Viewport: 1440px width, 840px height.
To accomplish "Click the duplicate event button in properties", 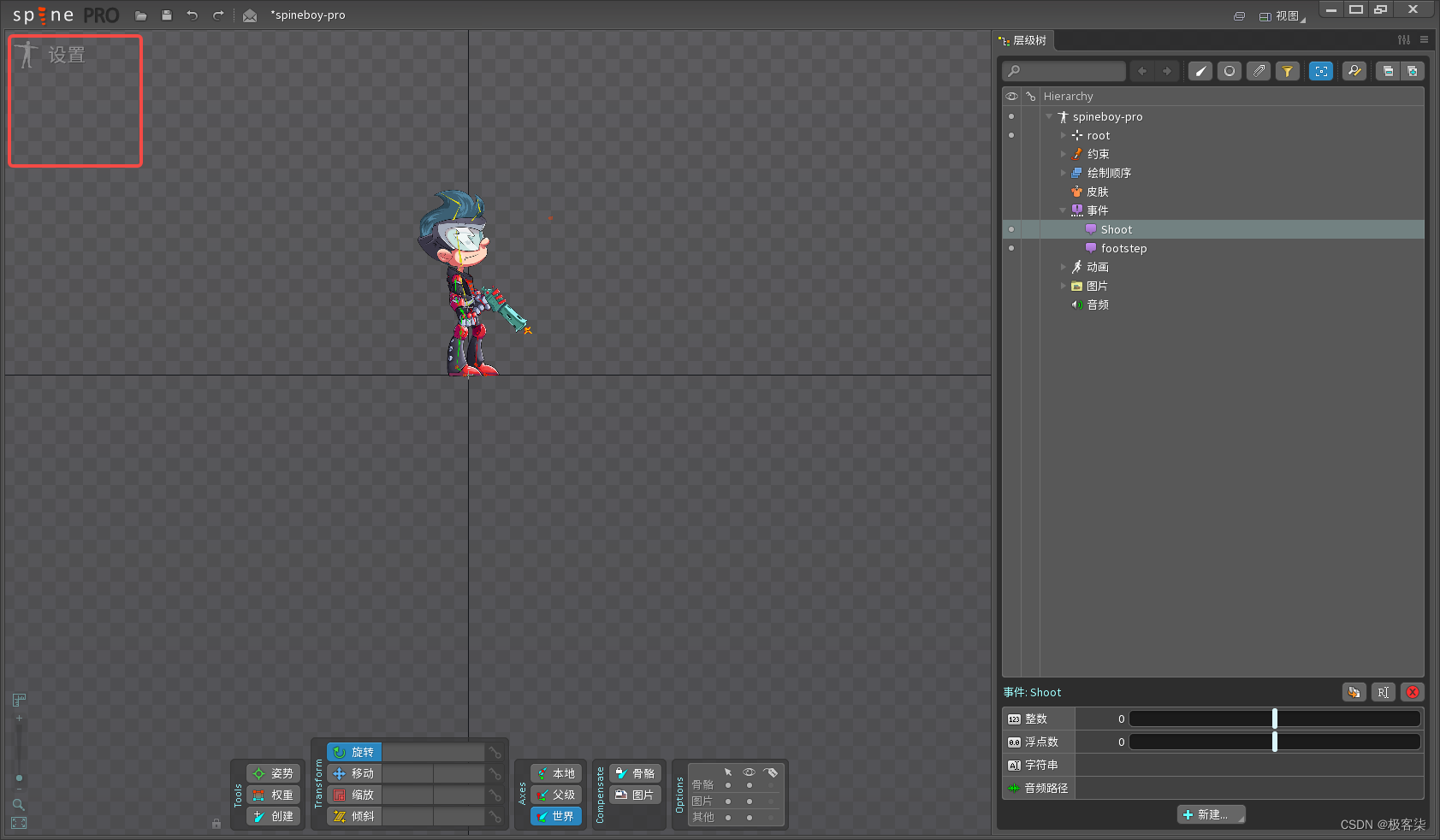I will (1354, 692).
